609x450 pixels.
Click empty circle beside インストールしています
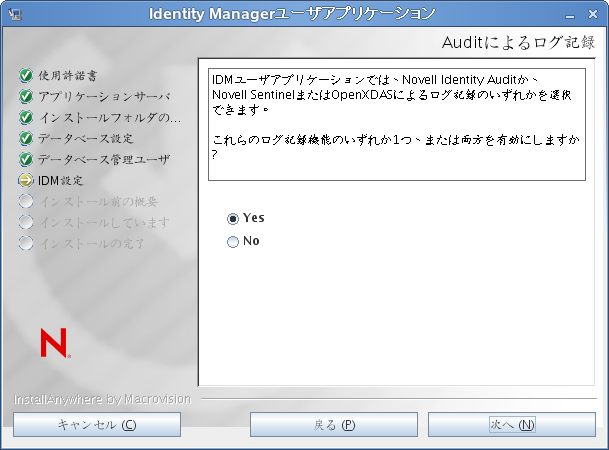(x=26, y=222)
